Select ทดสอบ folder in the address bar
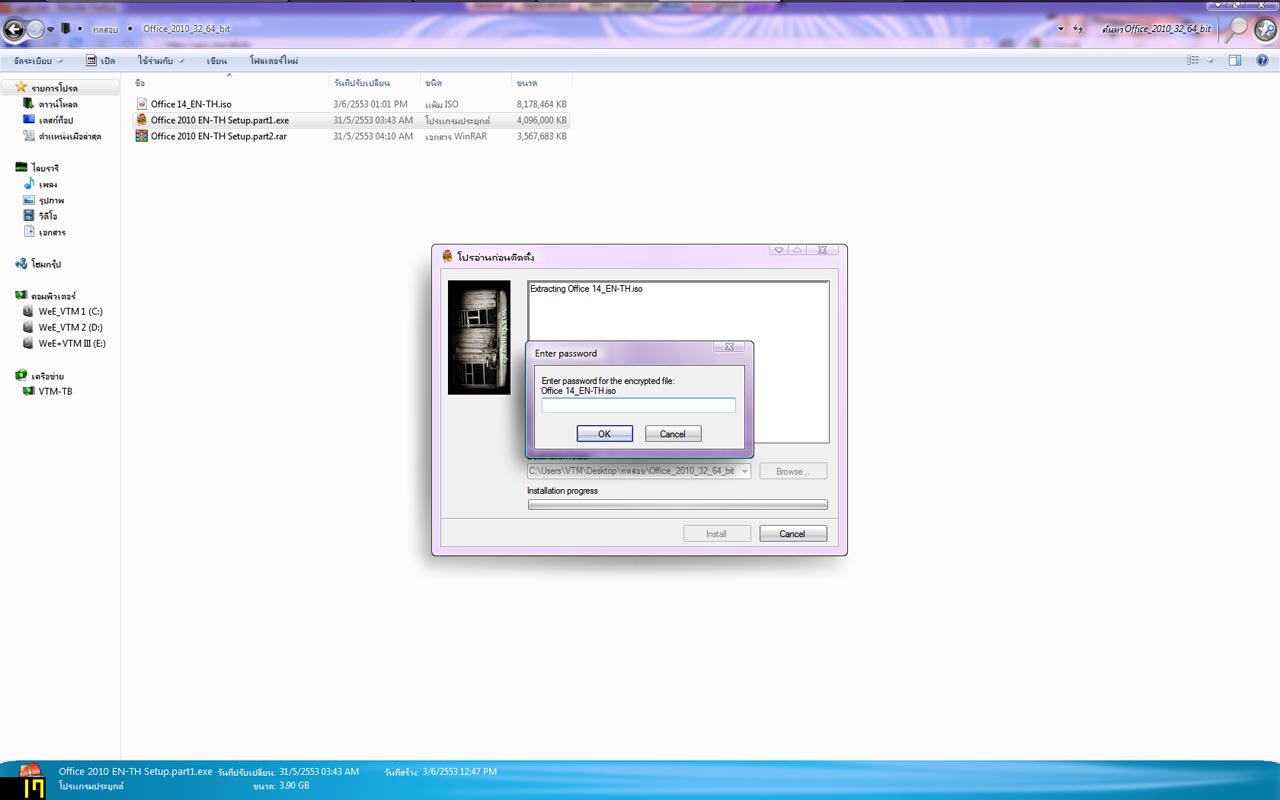This screenshot has width=1280, height=800. [105, 30]
